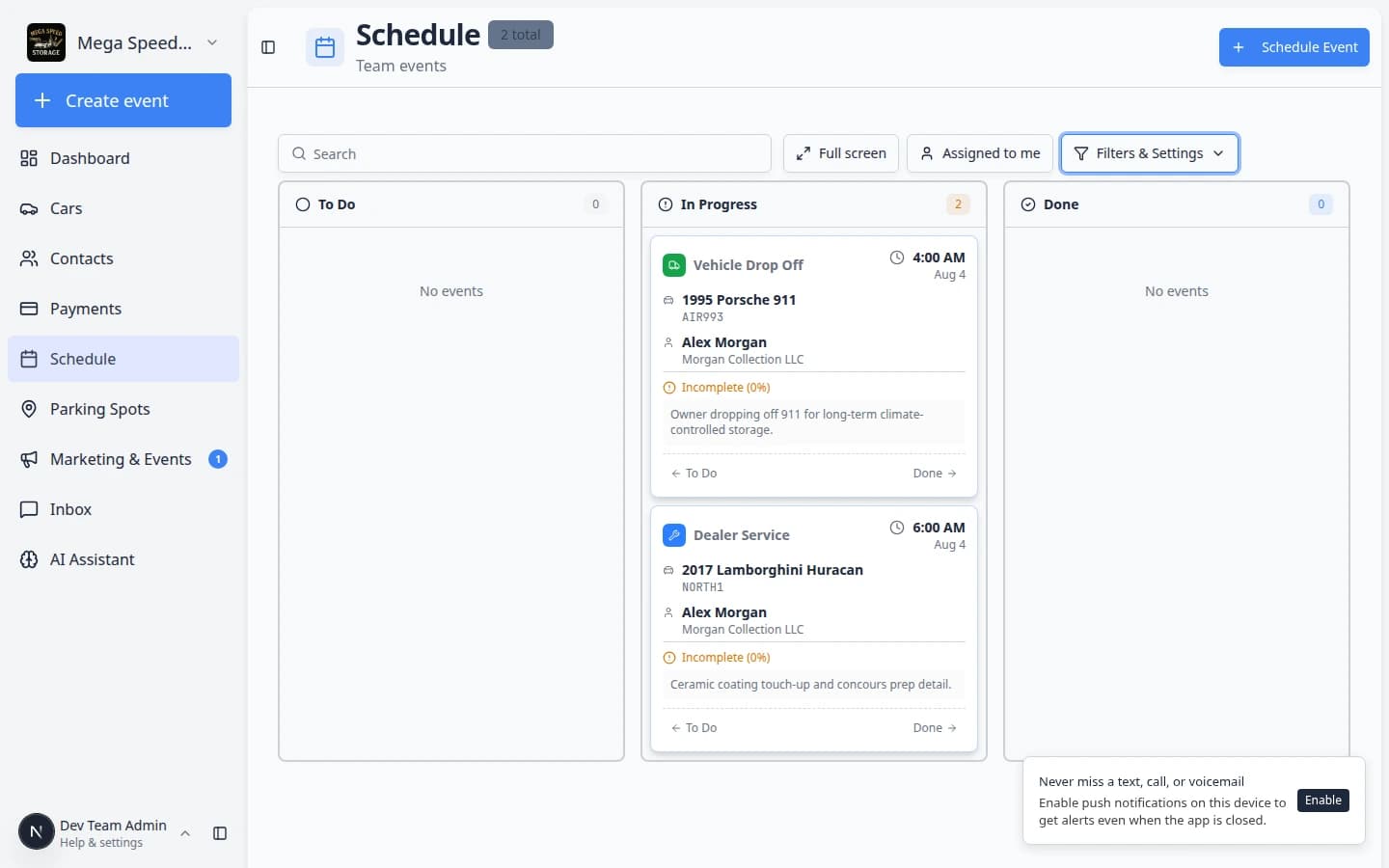
Task: Move Vehicle Drop Off back to To Do
Action: [694, 474]
